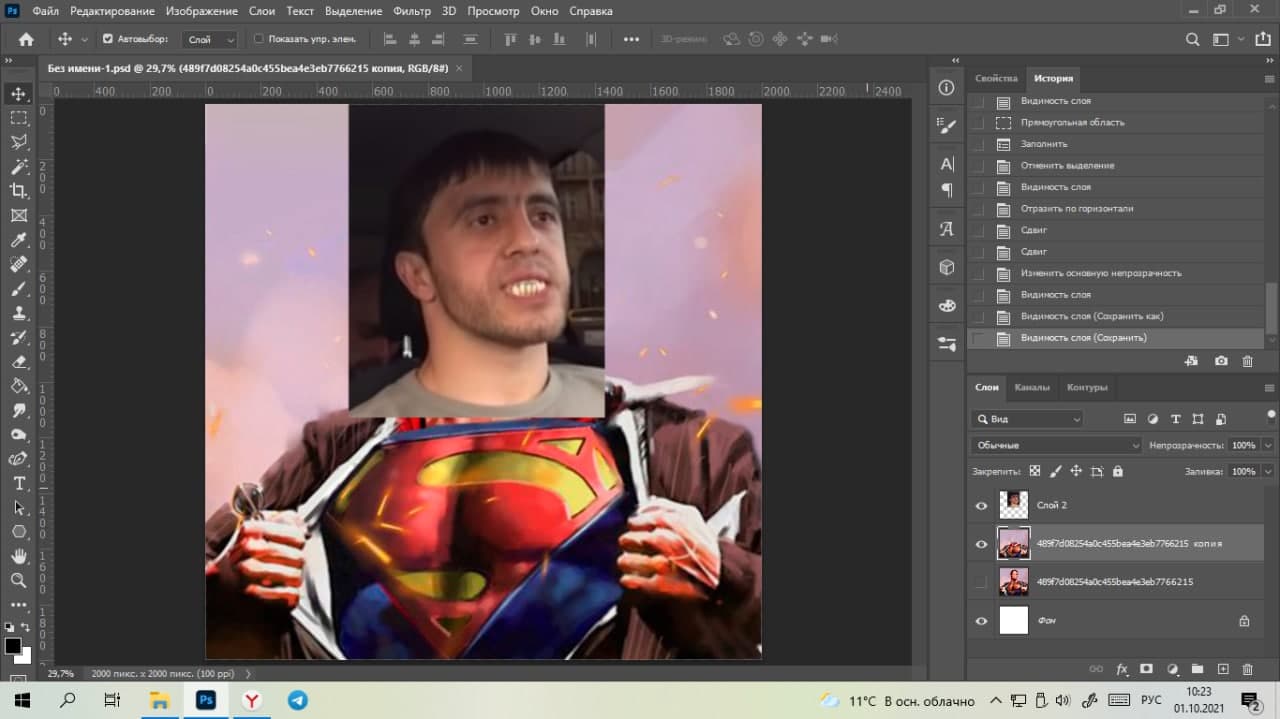This screenshot has width=1280, height=719.
Task: Select the Rectangular Marquee tool
Action: (18, 118)
